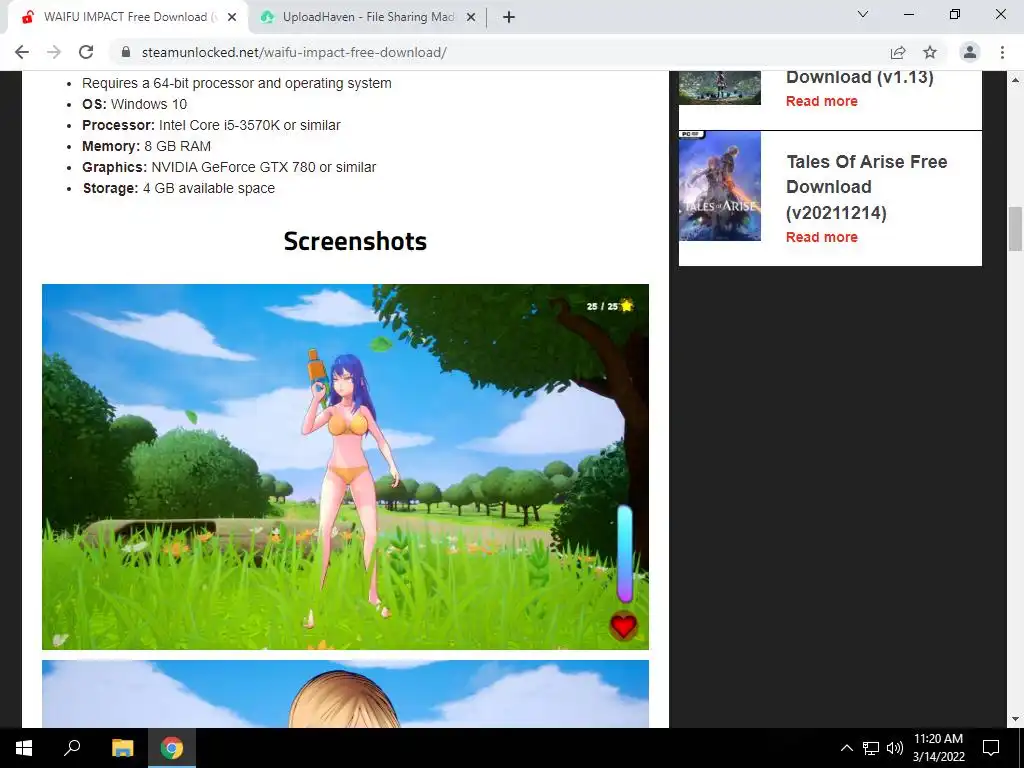Image resolution: width=1024 pixels, height=768 pixels.
Task: Open the network status tray icon
Action: (871, 748)
